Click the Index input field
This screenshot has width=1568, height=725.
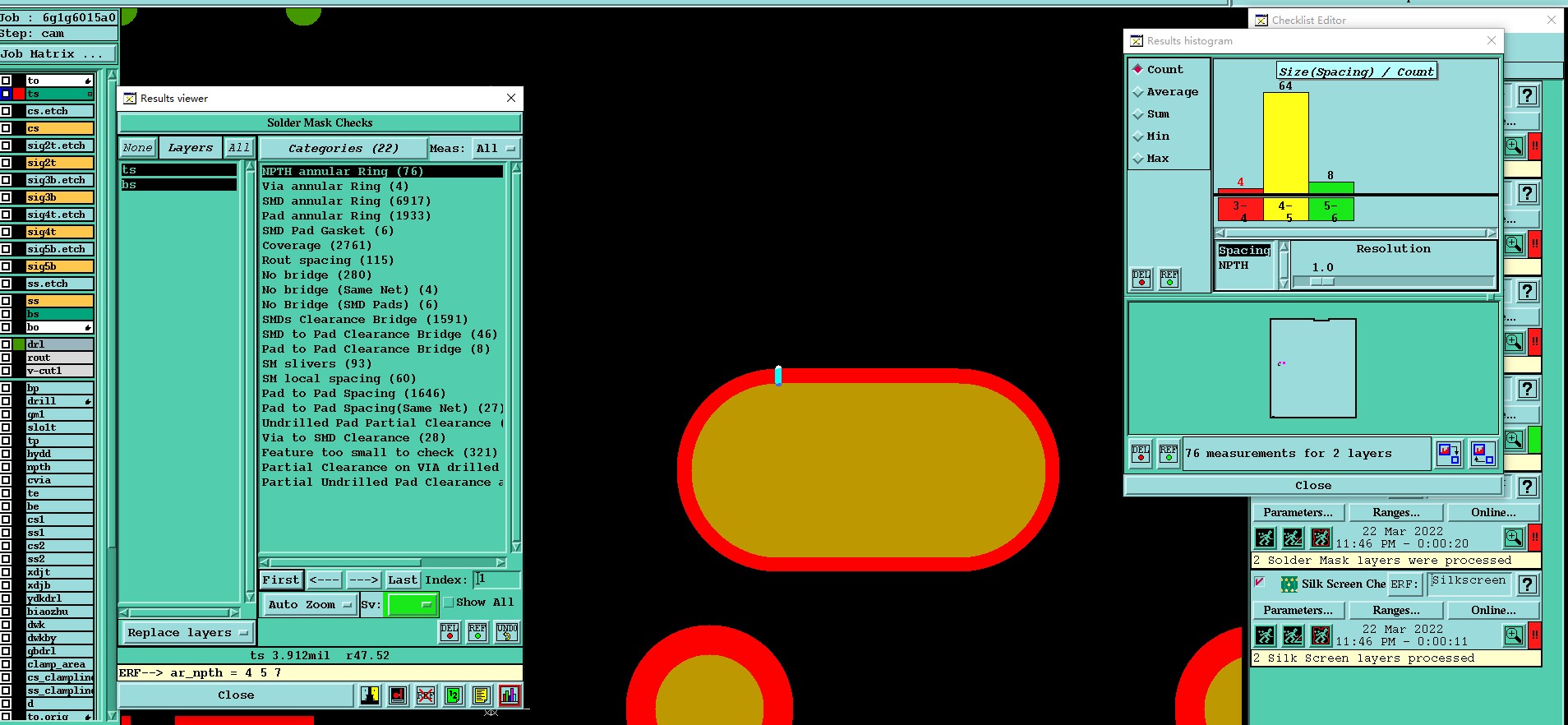(x=496, y=580)
